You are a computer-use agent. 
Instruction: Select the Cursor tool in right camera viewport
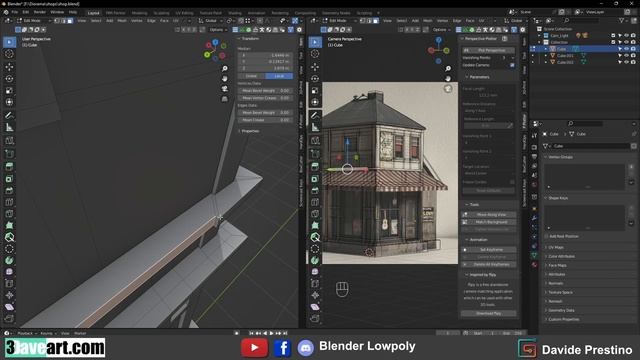point(315,54)
